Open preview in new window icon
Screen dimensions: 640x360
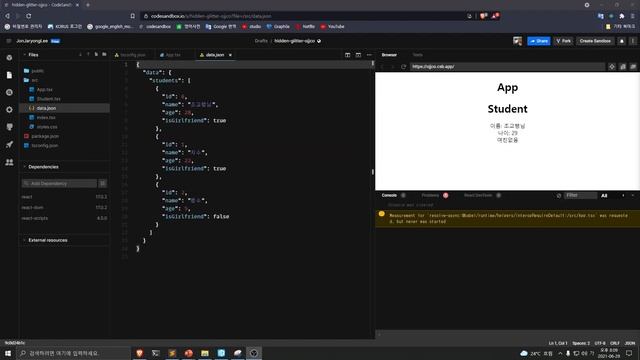633,67
